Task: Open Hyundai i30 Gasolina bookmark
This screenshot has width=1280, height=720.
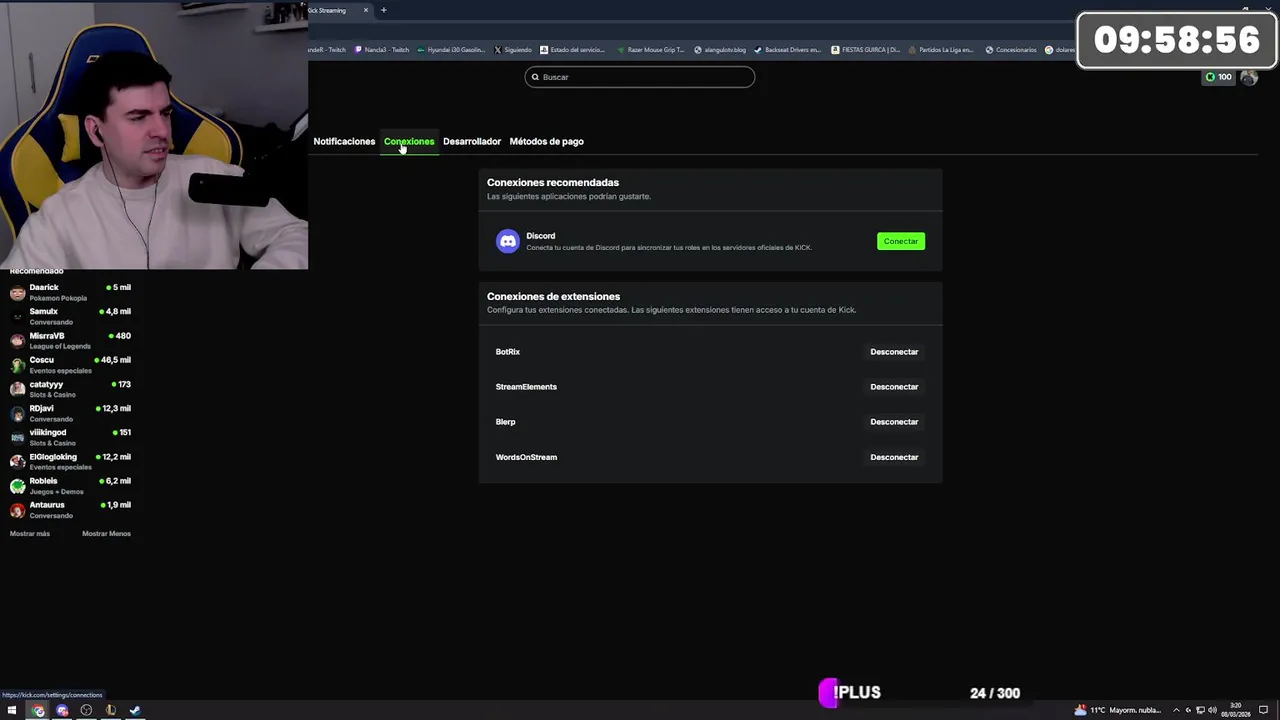Action: (450, 50)
